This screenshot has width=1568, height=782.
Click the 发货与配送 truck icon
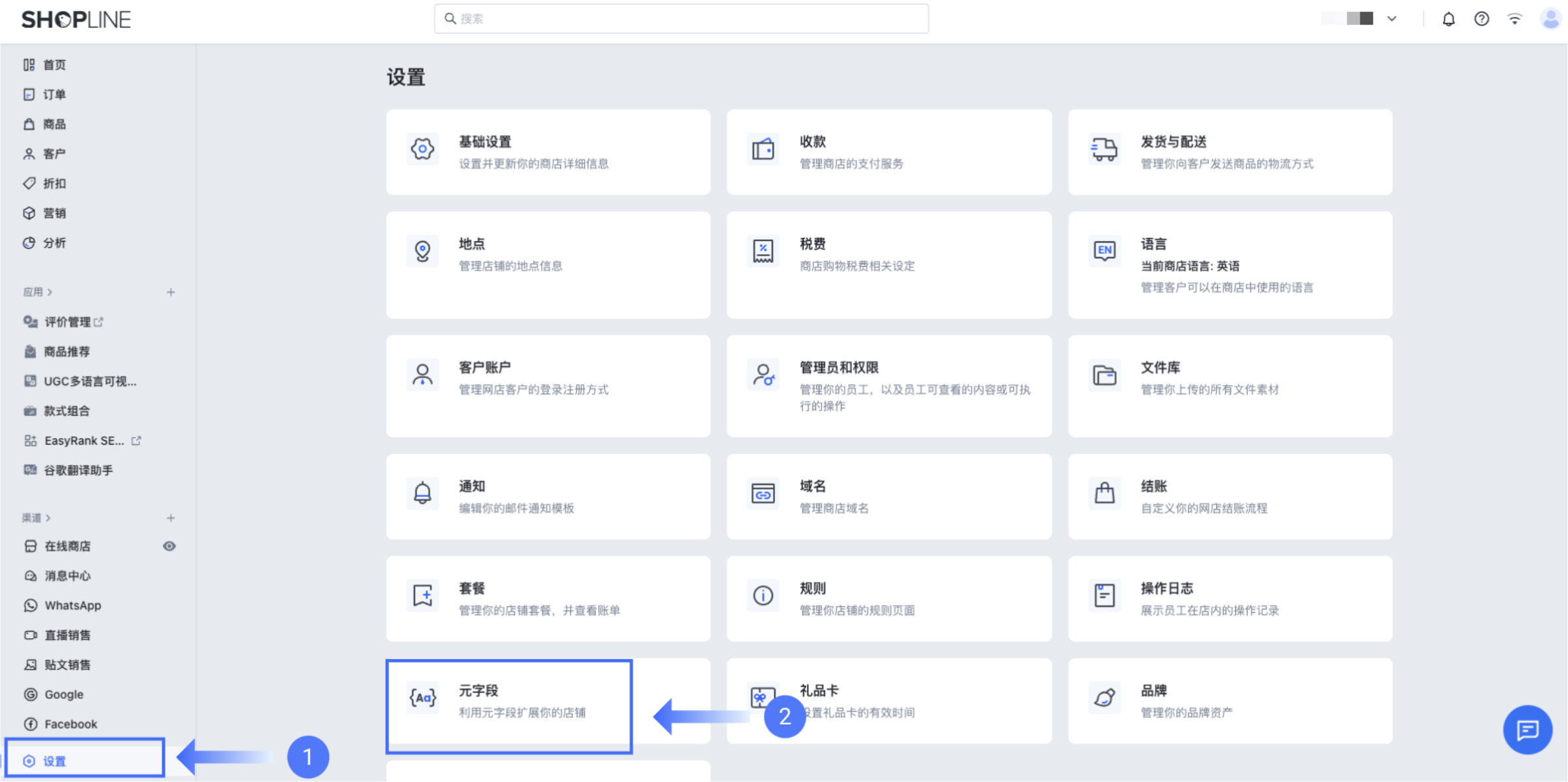[1104, 149]
